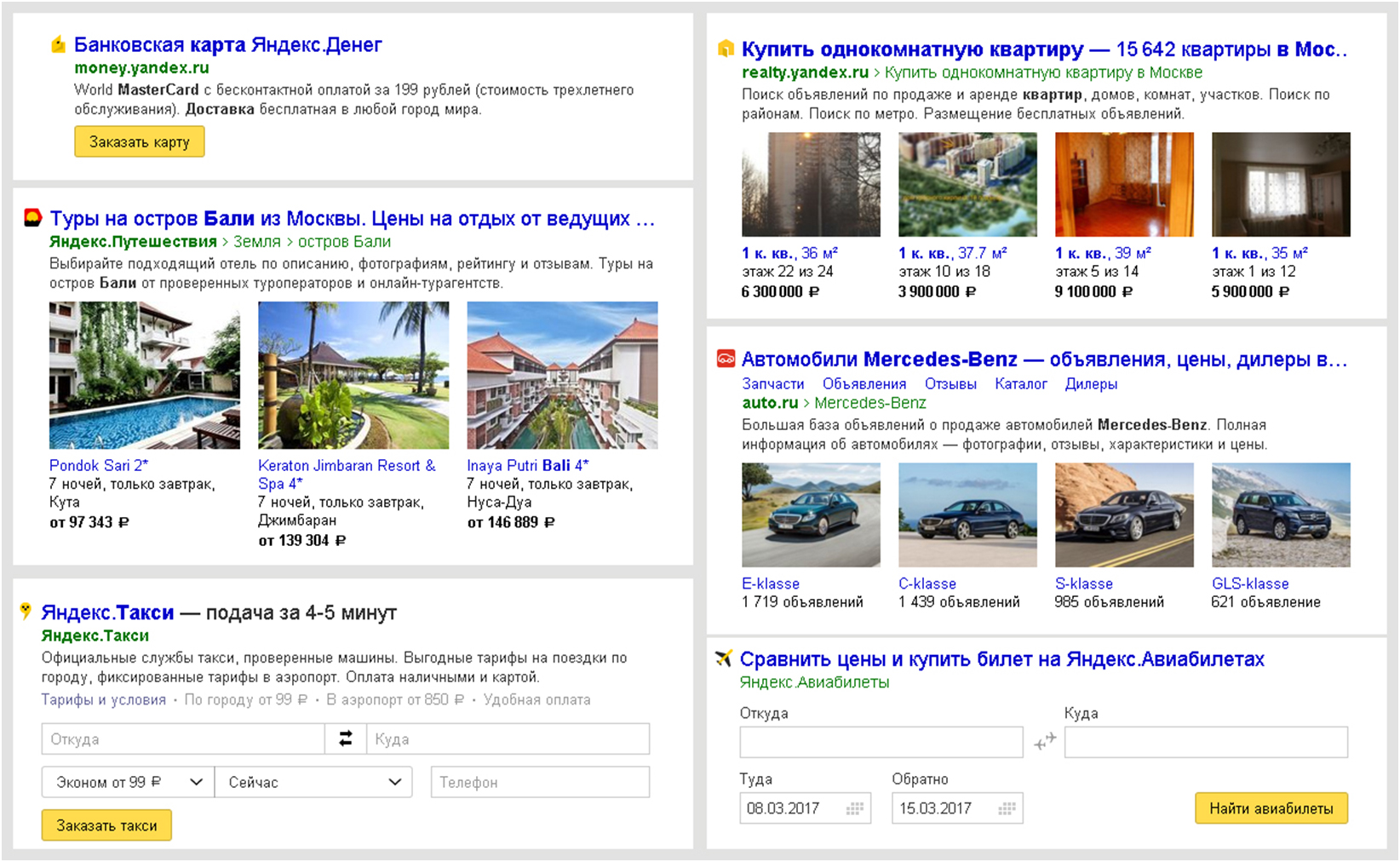The height and width of the screenshot is (862, 1400).
Task: Open S-klasse listings link
Action: pyautogui.click(x=1084, y=583)
